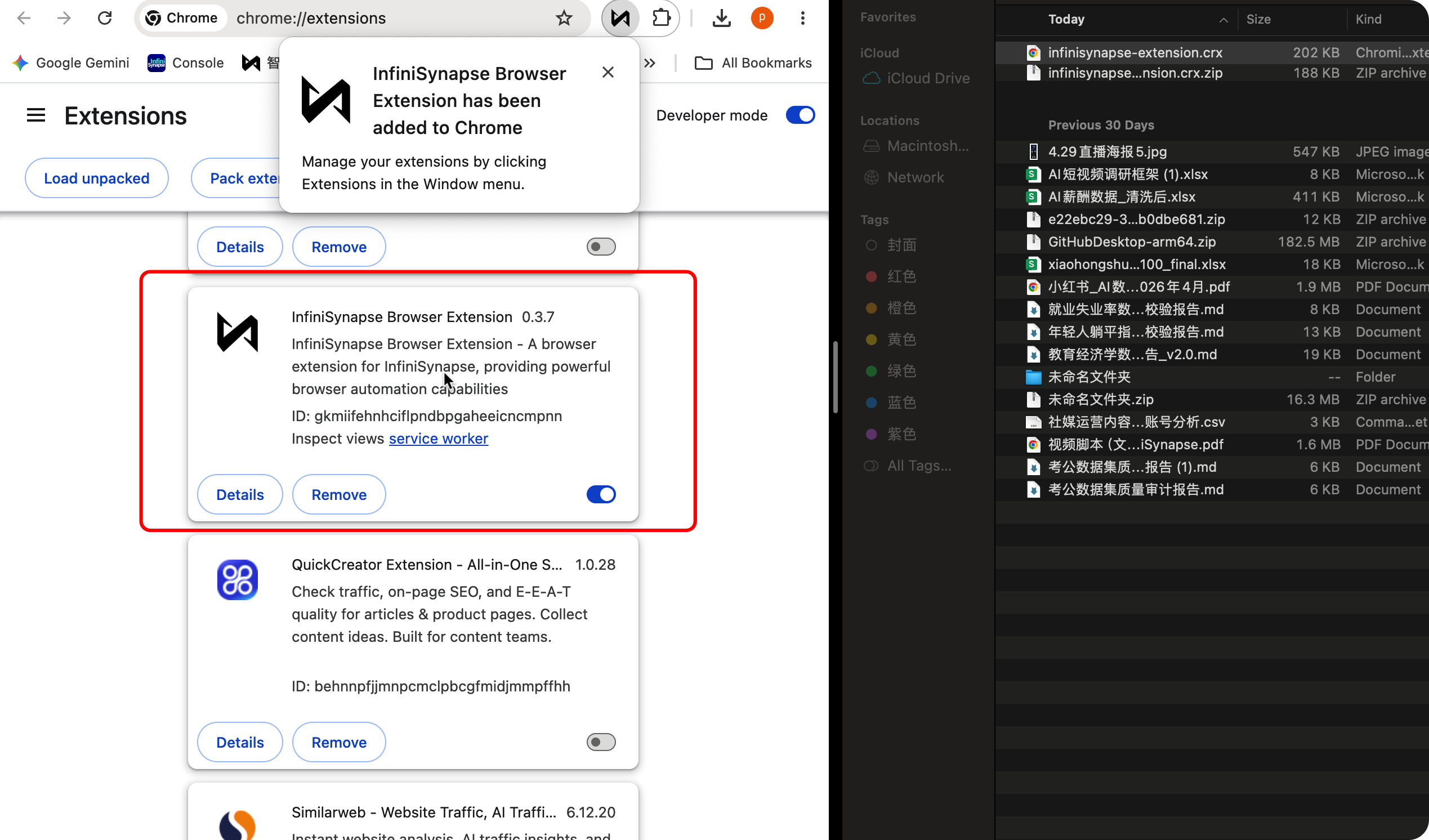
Task: Go back using the Chrome back arrow
Action: coord(24,18)
